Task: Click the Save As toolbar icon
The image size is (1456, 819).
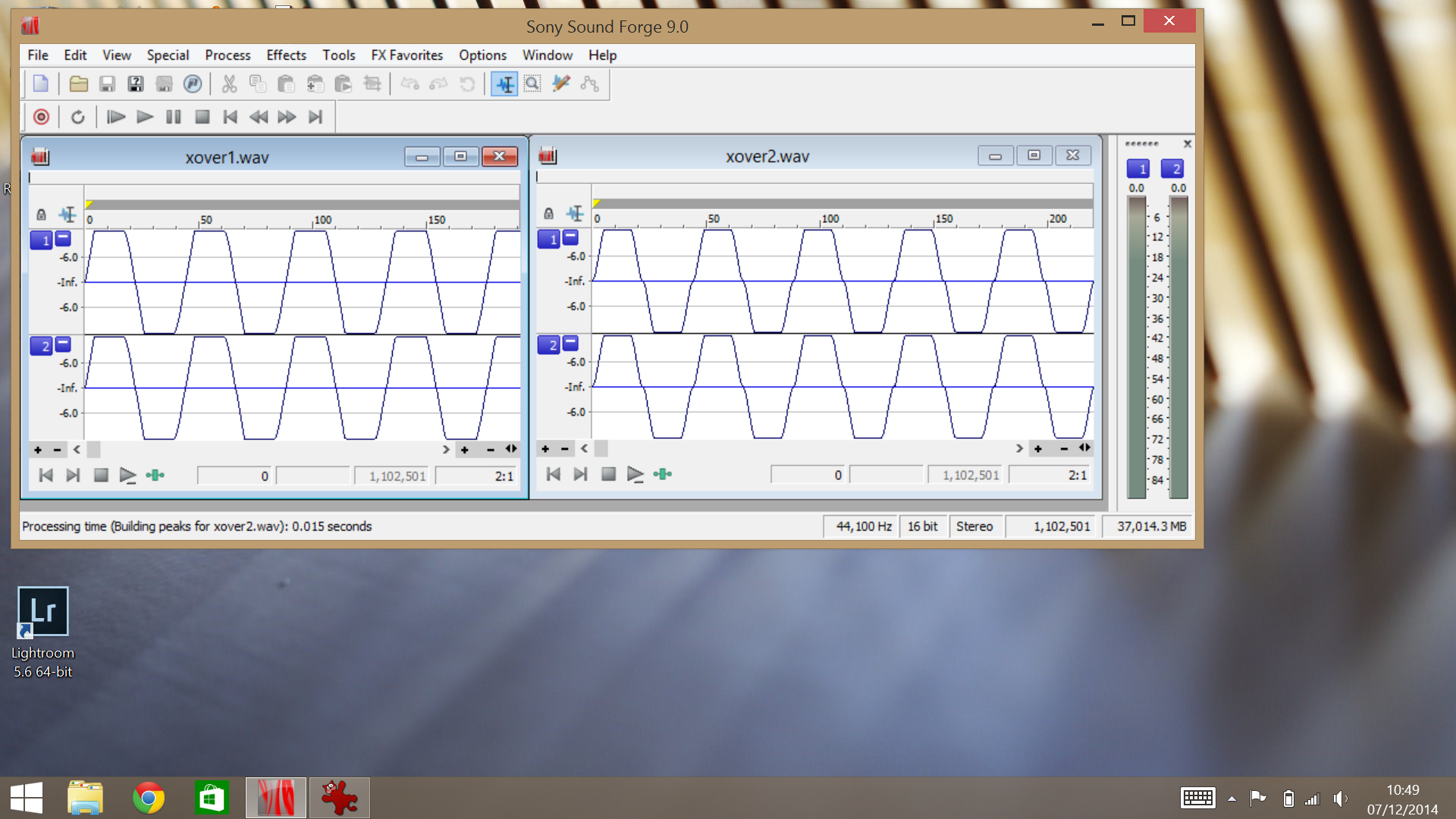Action: 136,83
